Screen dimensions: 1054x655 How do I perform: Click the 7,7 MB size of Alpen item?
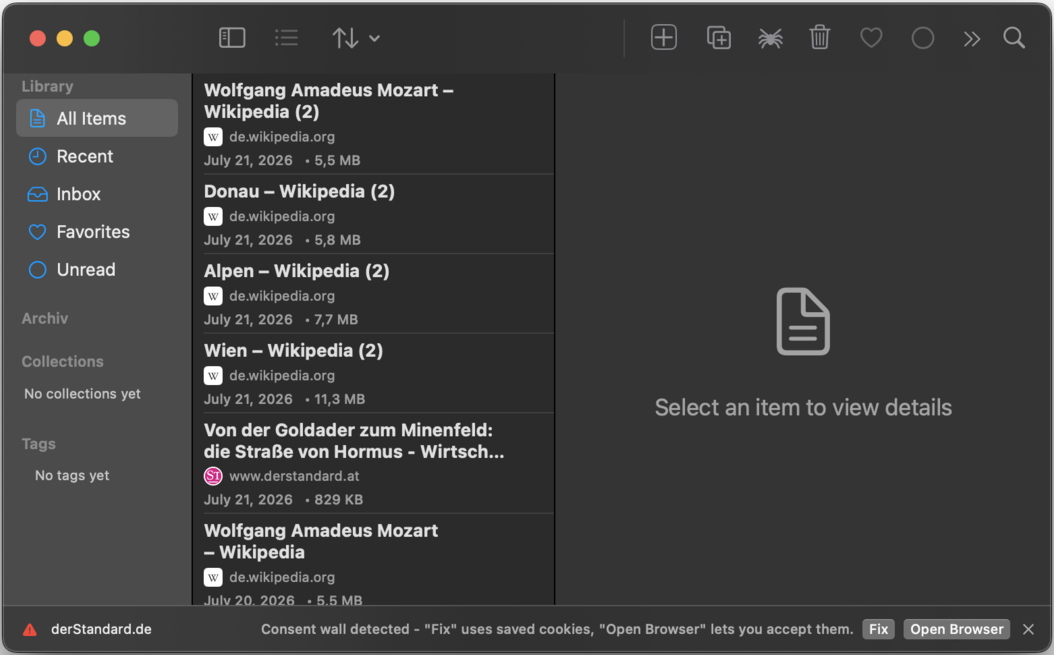pos(336,319)
